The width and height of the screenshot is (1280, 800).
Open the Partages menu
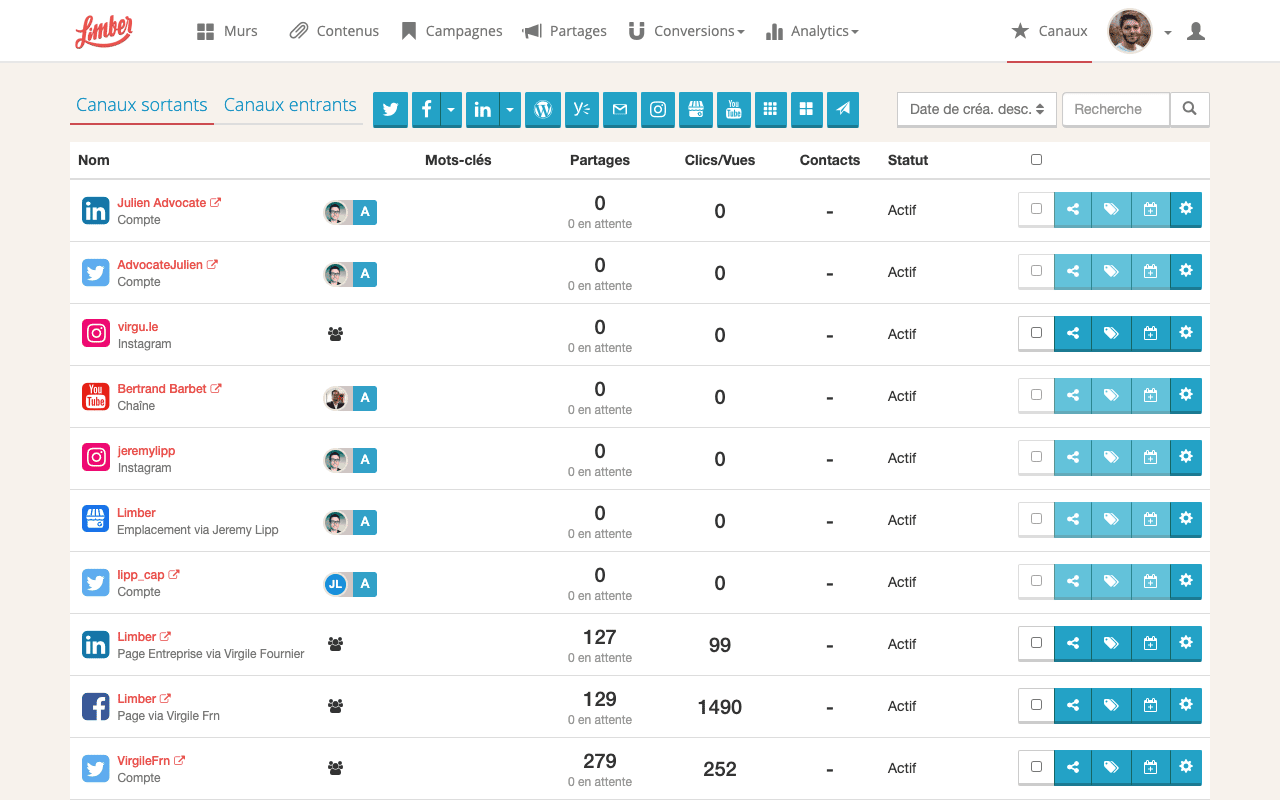pyautogui.click(x=565, y=31)
